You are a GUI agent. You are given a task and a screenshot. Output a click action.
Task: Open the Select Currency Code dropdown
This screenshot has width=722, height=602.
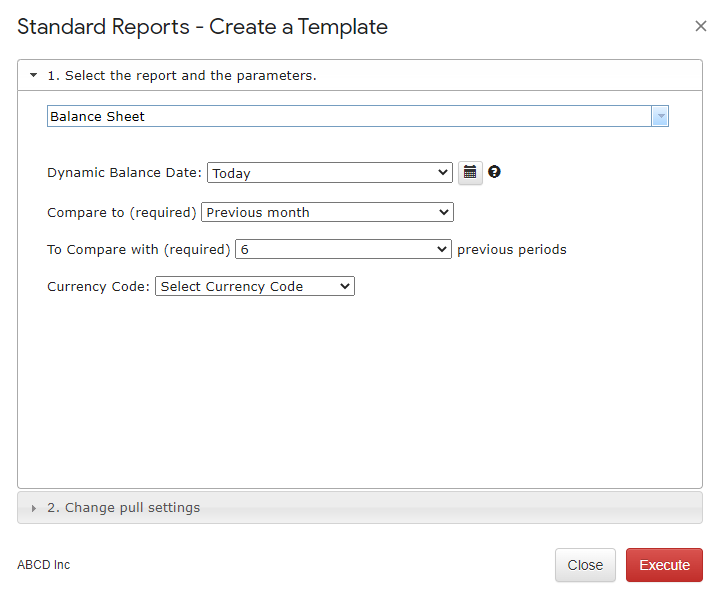[x=255, y=286]
